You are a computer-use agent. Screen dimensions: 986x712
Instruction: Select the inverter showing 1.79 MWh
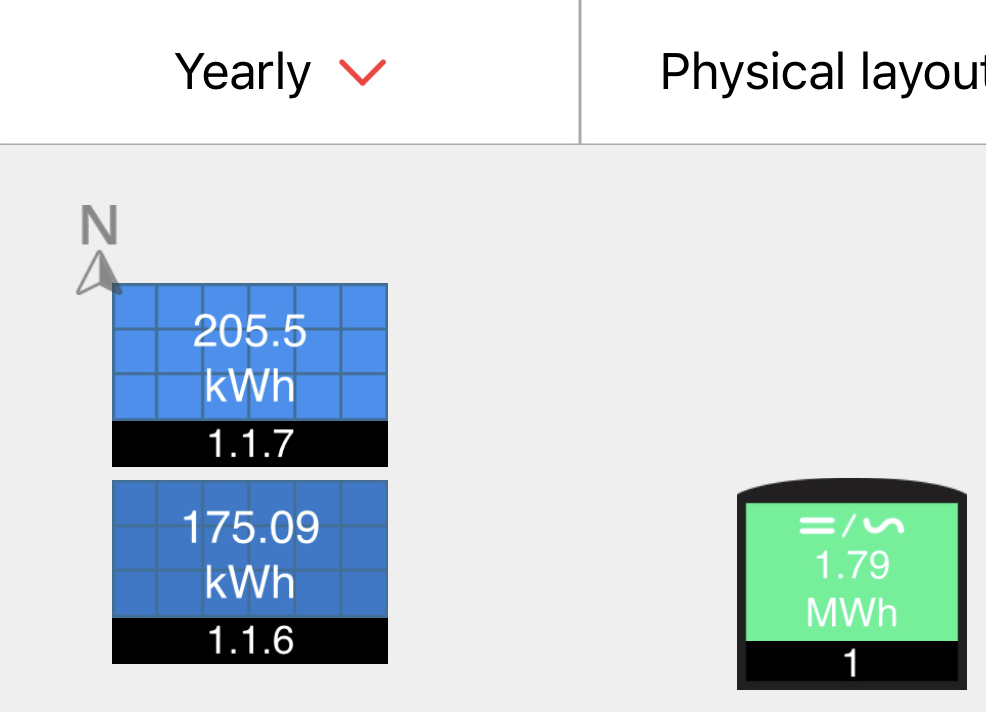coord(851,584)
